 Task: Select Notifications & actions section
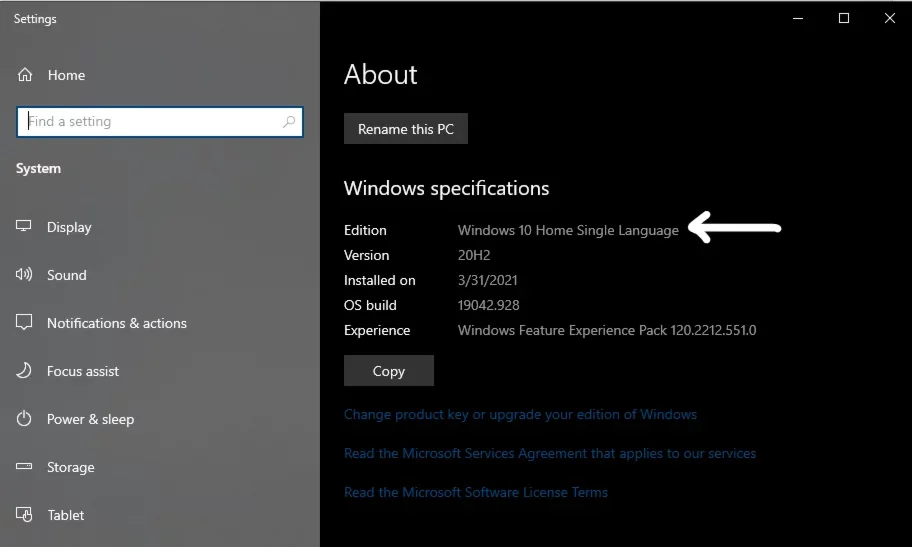click(116, 323)
